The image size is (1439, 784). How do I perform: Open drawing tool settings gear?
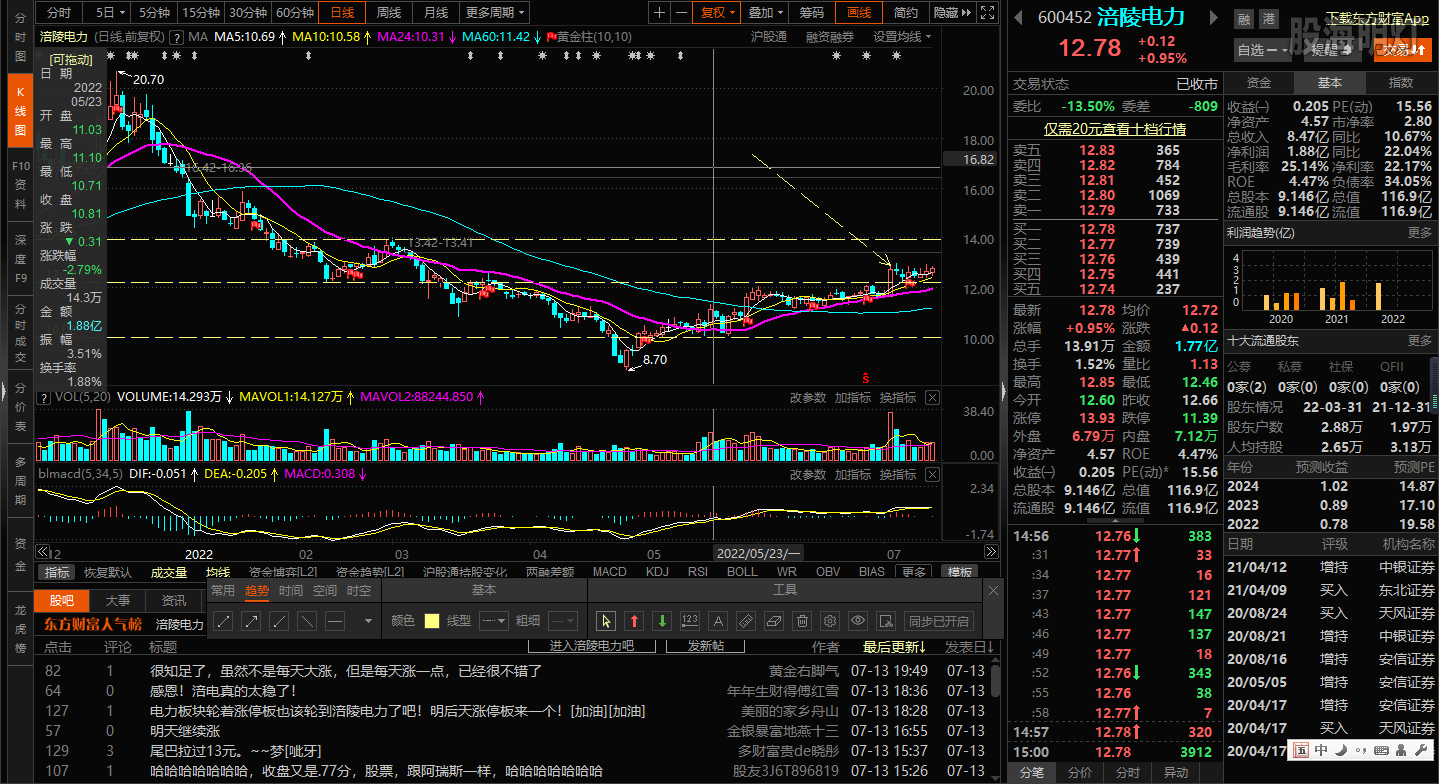pyautogui.click(x=829, y=621)
